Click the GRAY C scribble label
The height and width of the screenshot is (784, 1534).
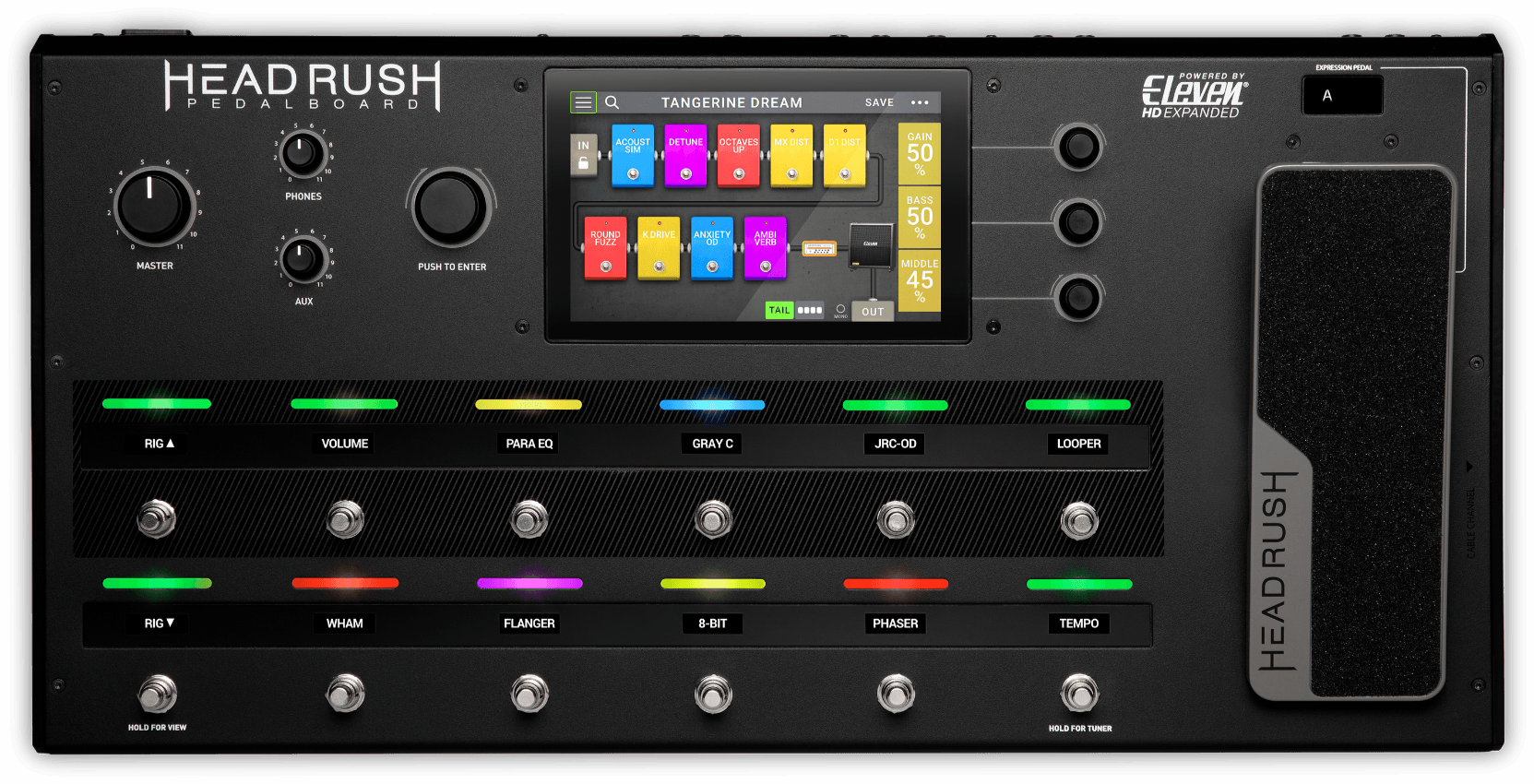pos(713,444)
